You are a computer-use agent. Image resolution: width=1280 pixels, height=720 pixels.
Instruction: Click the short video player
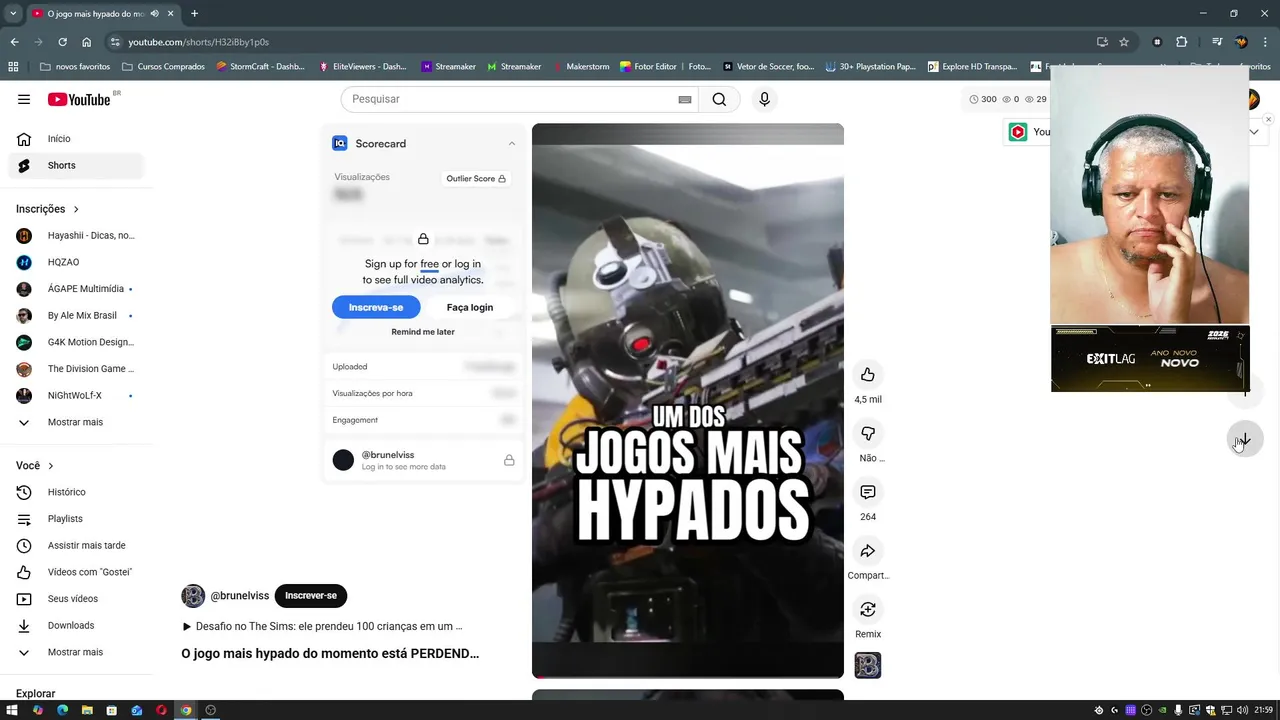pos(688,401)
